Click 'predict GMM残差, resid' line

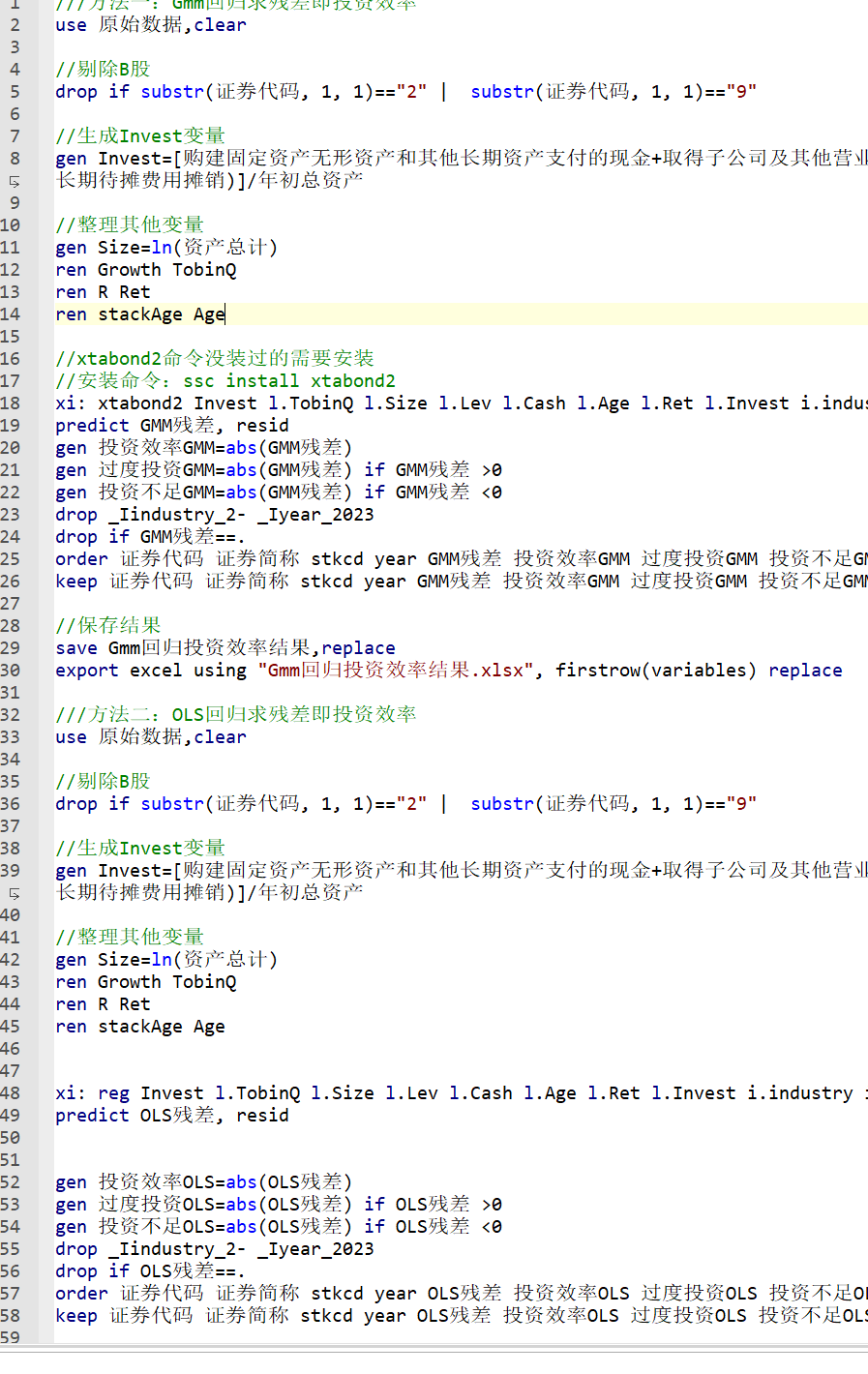172,426
